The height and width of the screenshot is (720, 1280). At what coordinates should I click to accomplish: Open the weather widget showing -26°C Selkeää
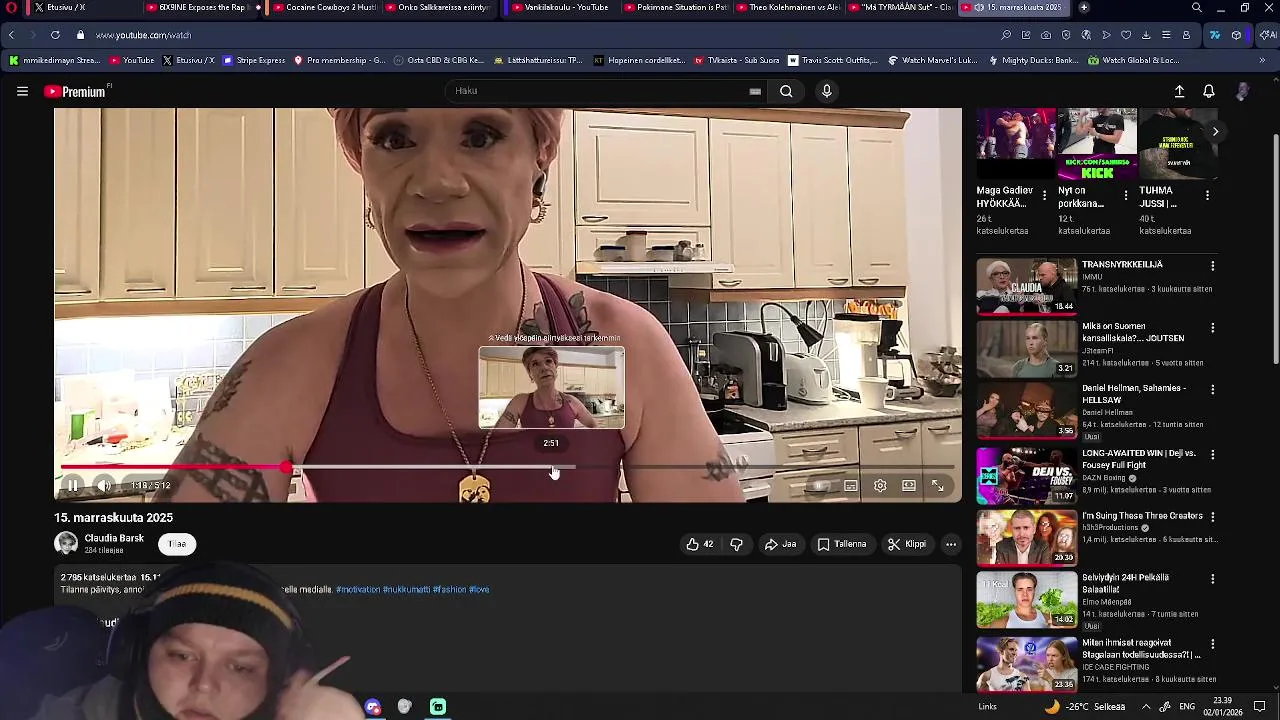tap(1085, 706)
